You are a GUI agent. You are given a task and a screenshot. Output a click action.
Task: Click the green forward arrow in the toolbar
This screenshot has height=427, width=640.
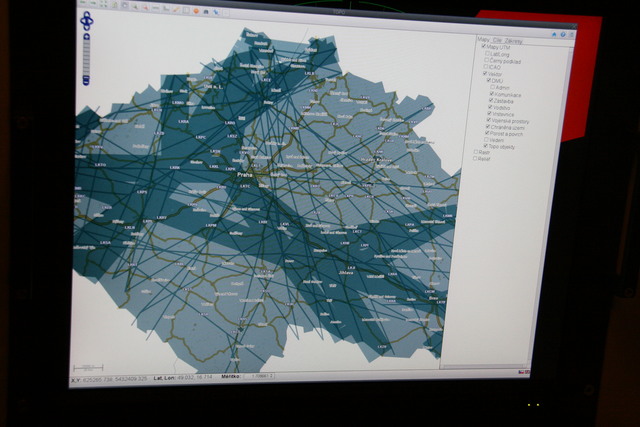pyautogui.click(x=93, y=2)
